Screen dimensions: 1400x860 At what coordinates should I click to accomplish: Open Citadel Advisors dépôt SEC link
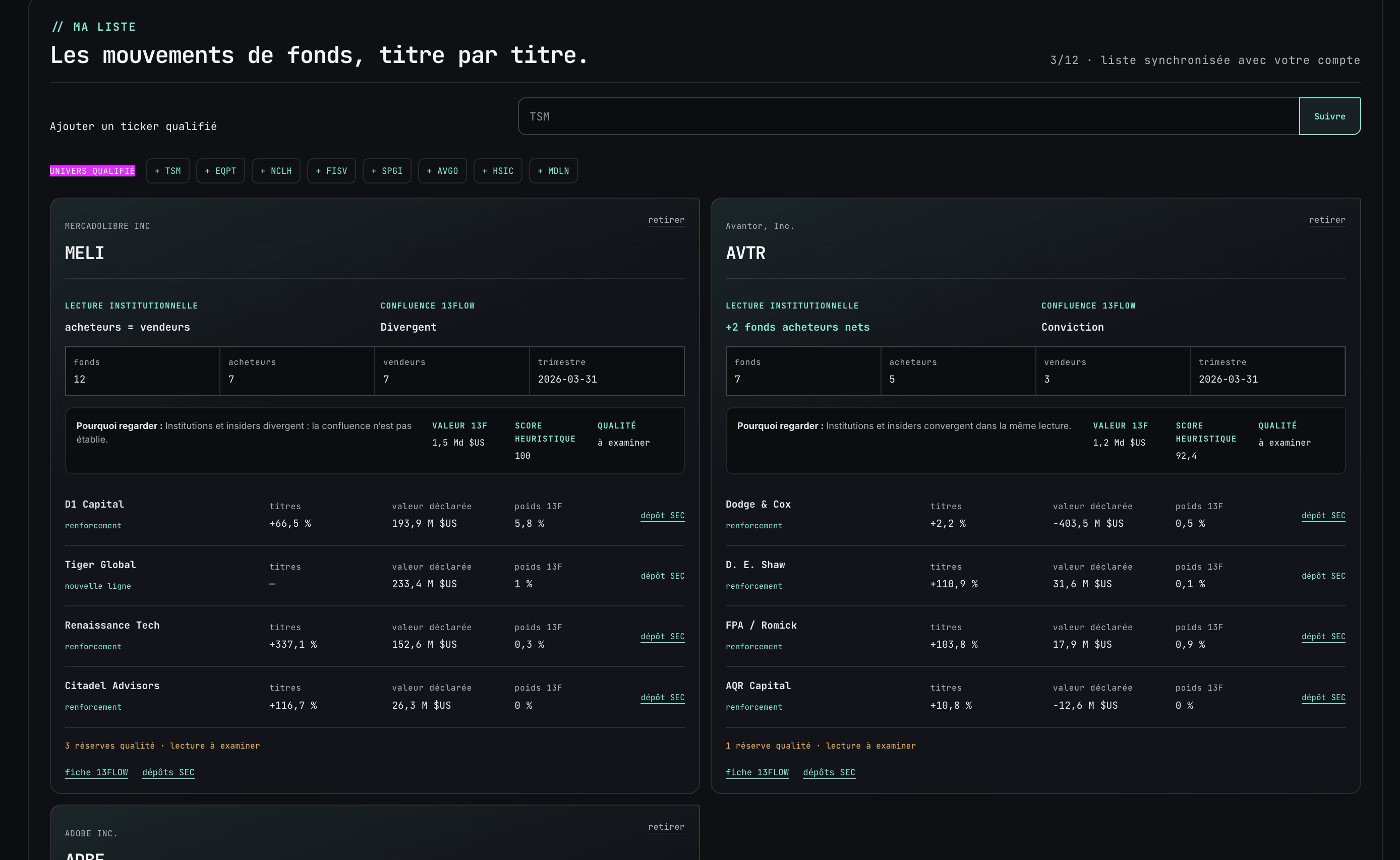pyautogui.click(x=663, y=697)
